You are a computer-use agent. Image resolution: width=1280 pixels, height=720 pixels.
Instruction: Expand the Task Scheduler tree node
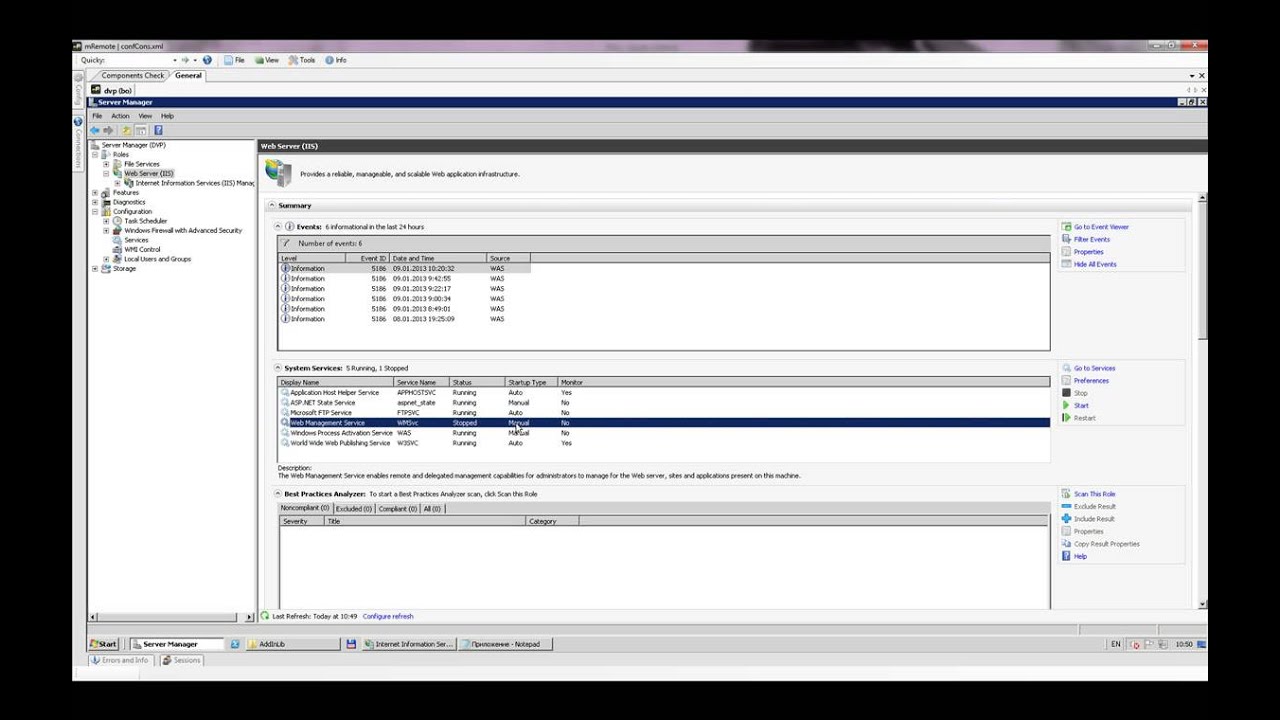pyautogui.click(x=107, y=221)
